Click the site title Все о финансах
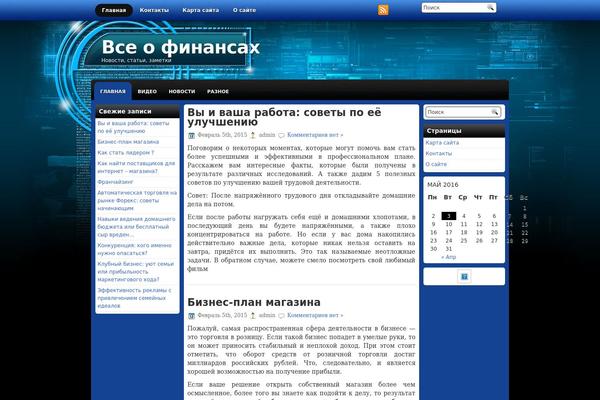Screen dimensions: 600x400 (x=181, y=47)
